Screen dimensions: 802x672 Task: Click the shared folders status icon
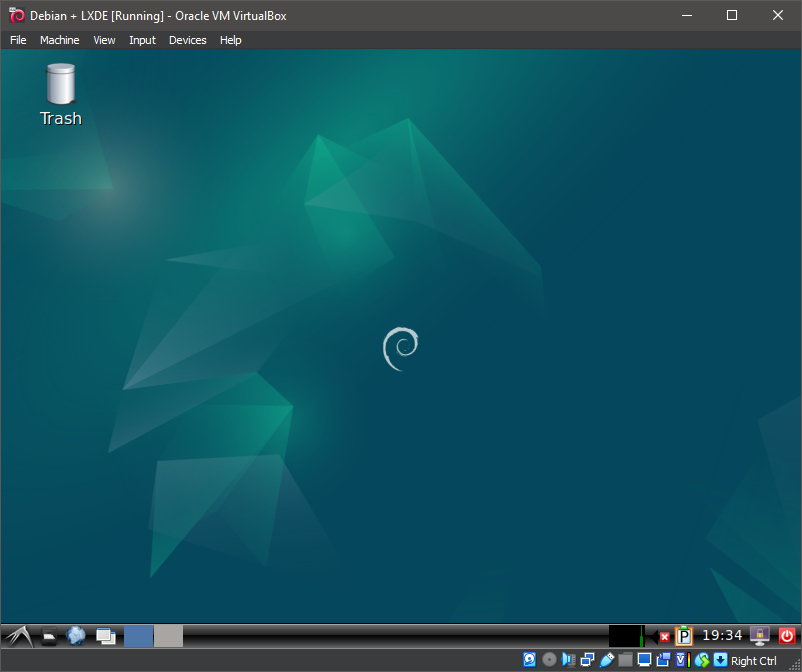tap(625, 659)
